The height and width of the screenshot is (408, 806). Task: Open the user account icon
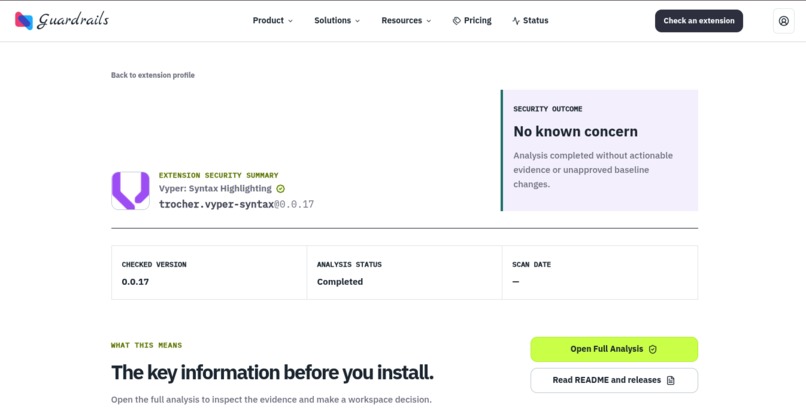point(783,21)
